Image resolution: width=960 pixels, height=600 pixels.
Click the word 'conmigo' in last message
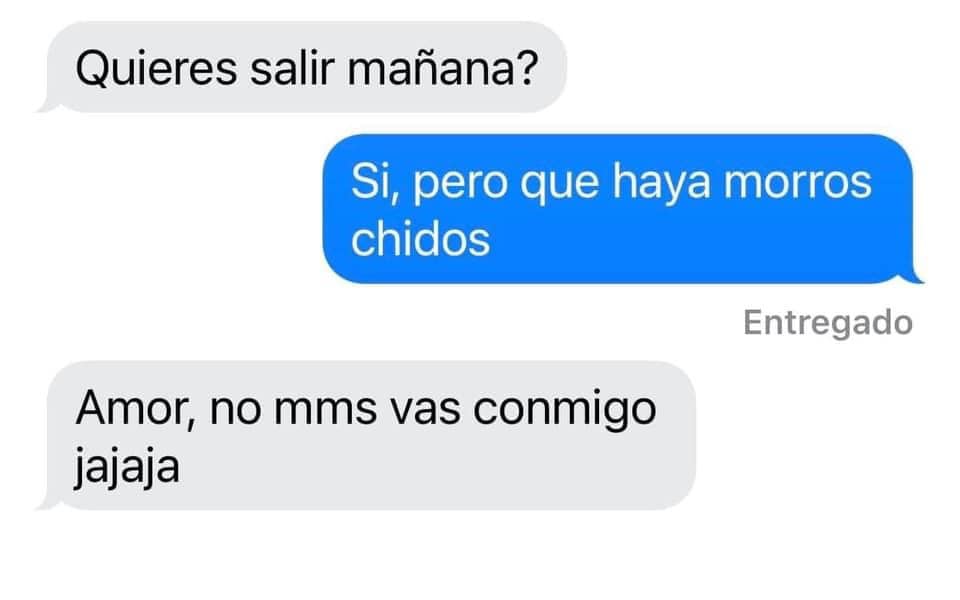(564, 411)
